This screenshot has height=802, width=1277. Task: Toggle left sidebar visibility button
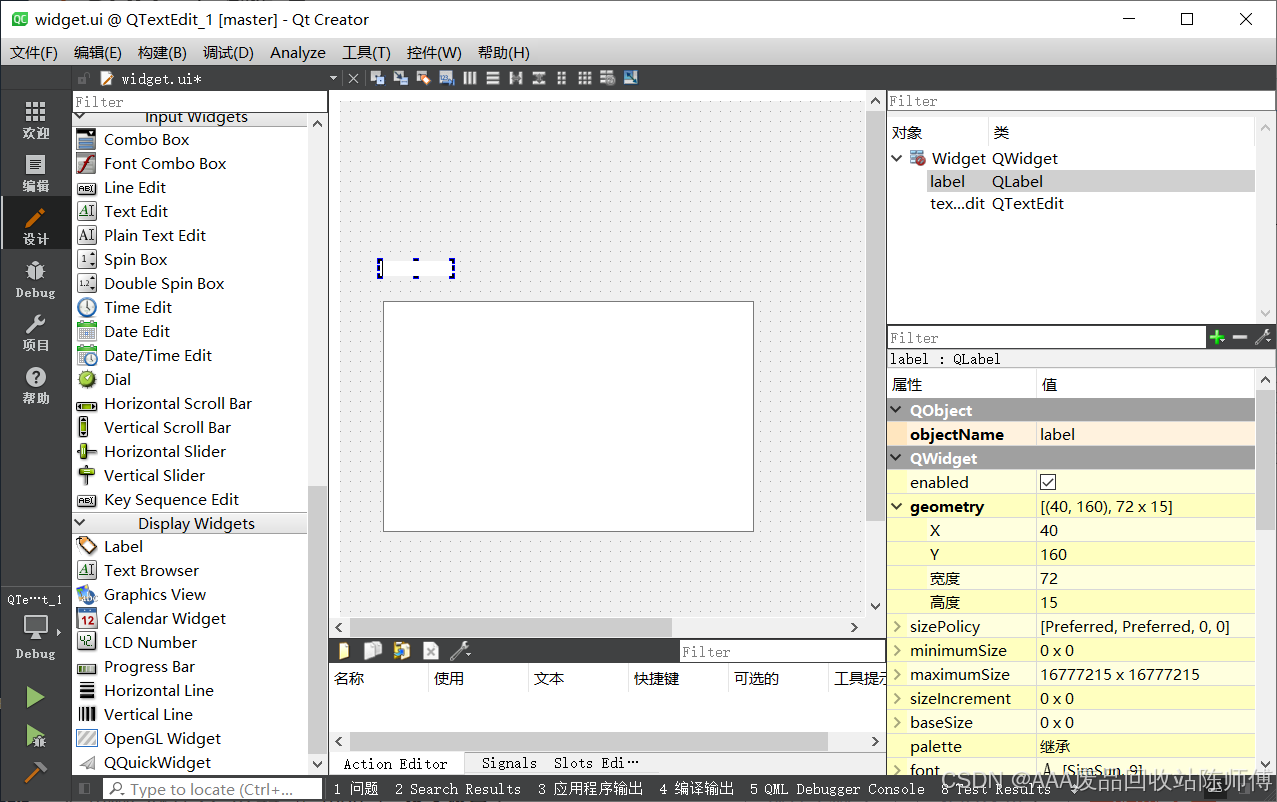(x=85, y=789)
